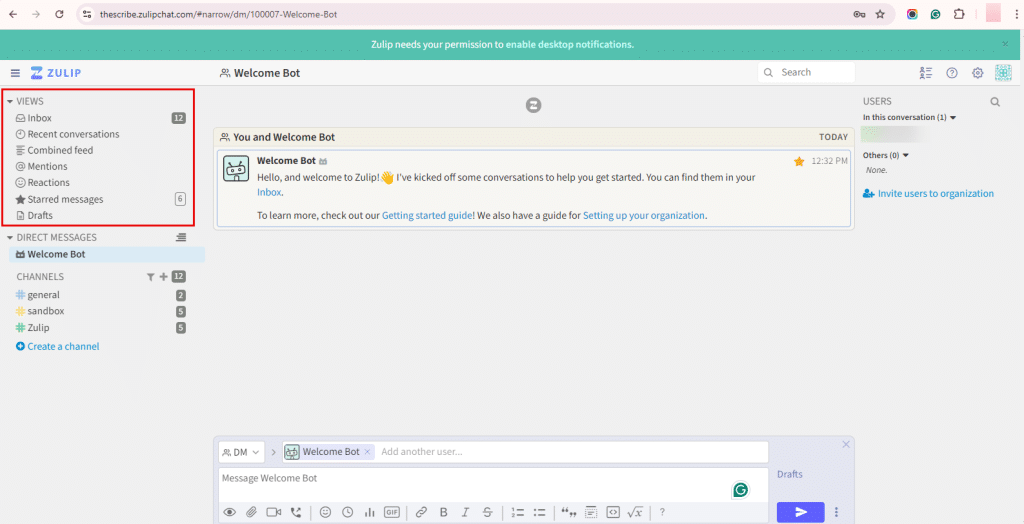Insert a link using the chain icon
1024x524 pixels.
pyautogui.click(x=421, y=512)
